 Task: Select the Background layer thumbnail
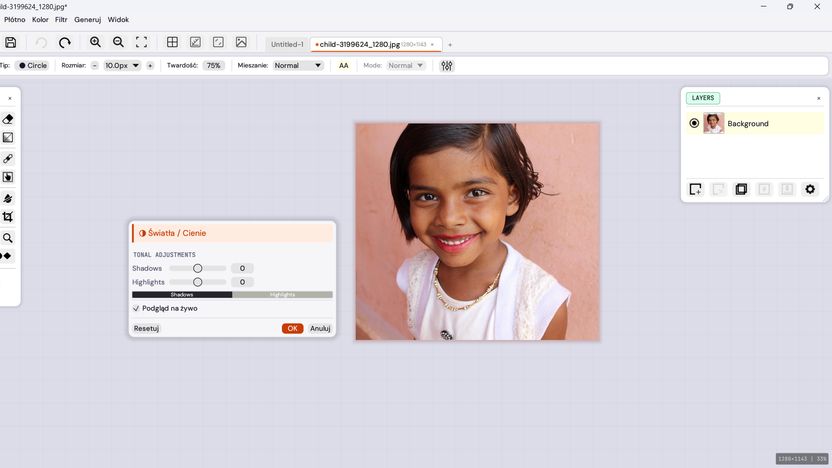[x=714, y=123]
